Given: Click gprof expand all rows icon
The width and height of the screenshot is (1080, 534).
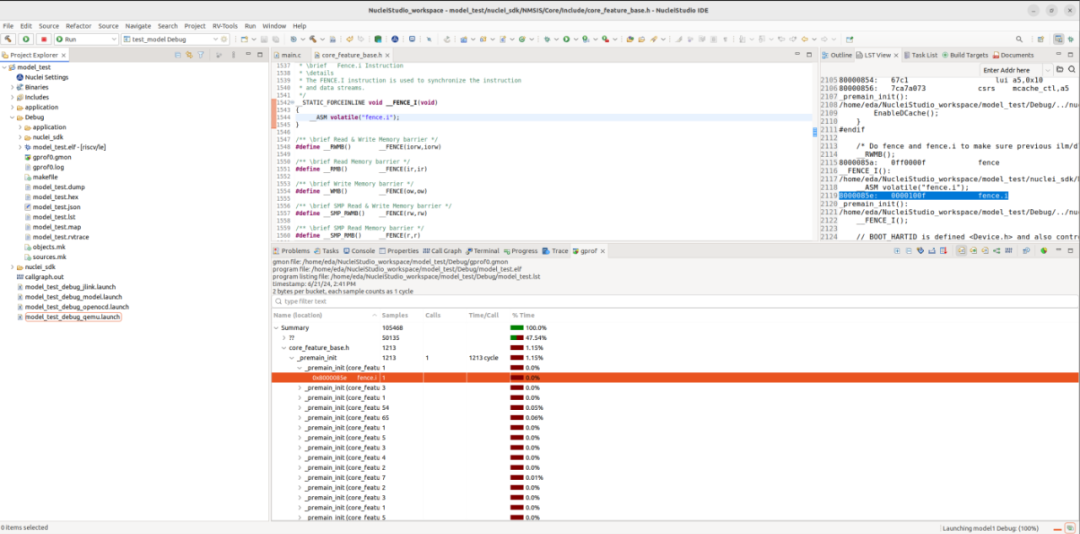Looking at the screenshot, I should (x=897, y=251).
